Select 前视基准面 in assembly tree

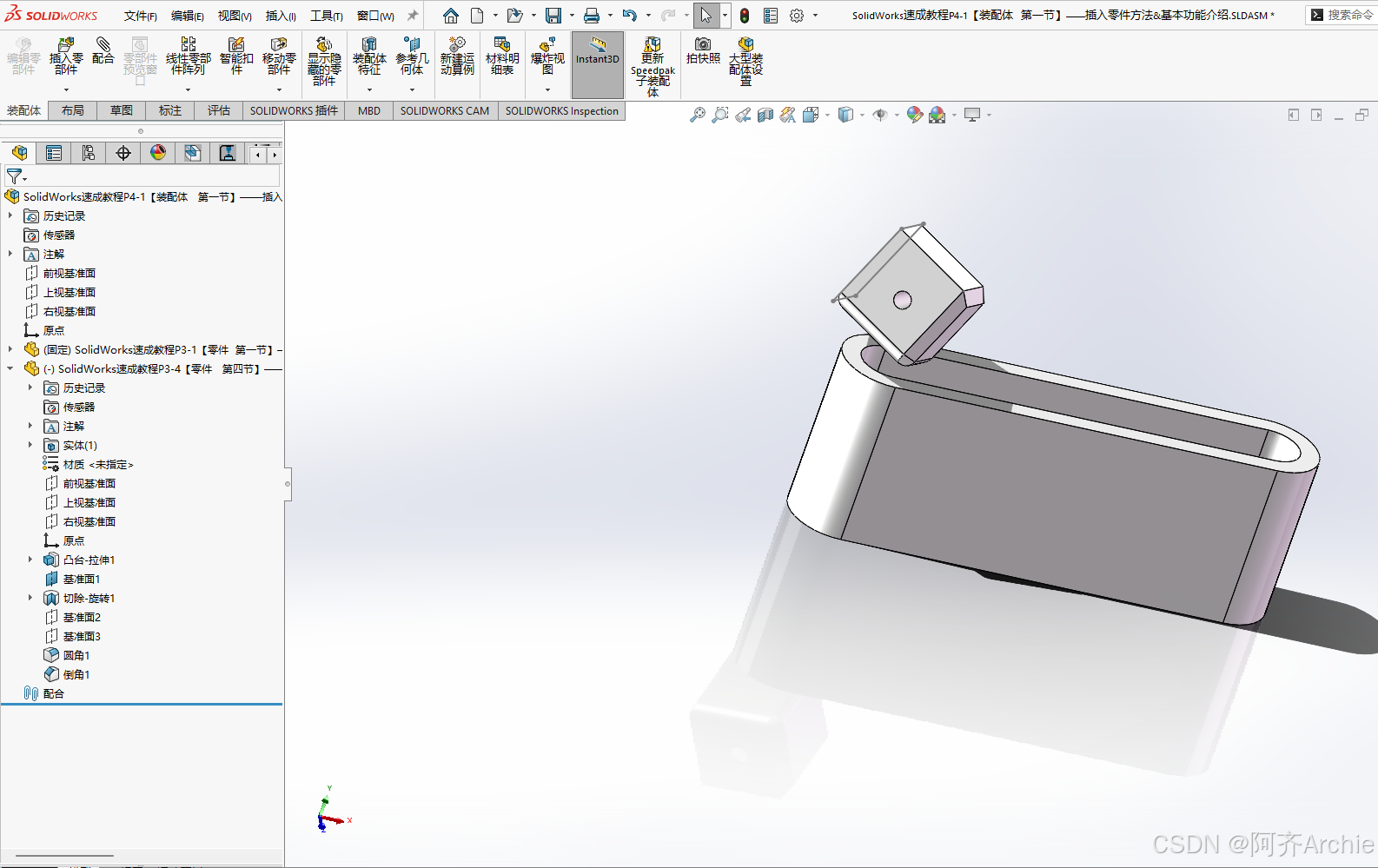click(x=70, y=273)
